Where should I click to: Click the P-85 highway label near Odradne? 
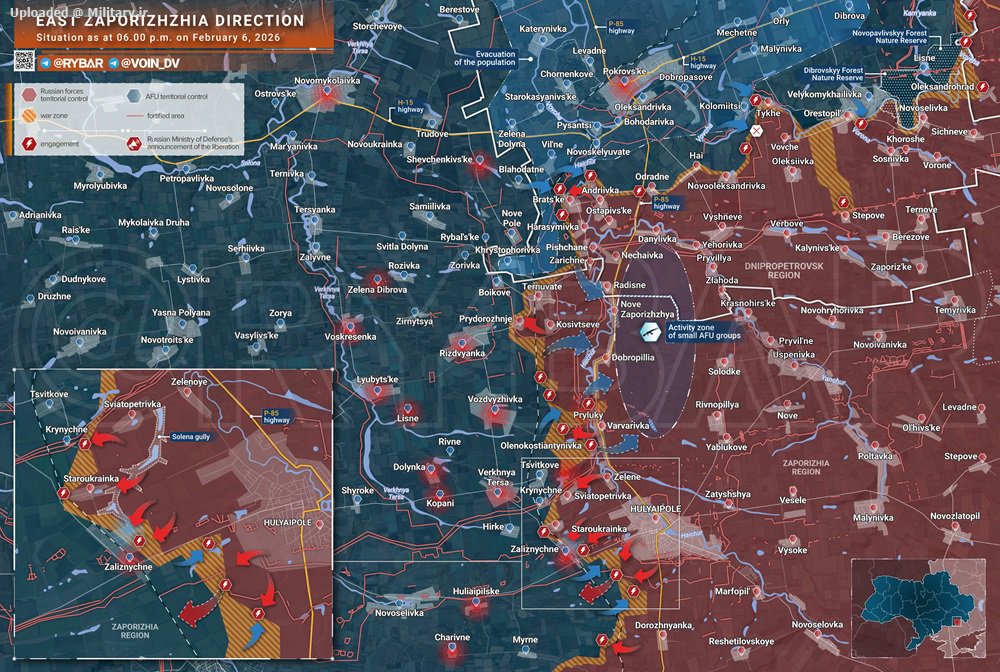[666, 203]
